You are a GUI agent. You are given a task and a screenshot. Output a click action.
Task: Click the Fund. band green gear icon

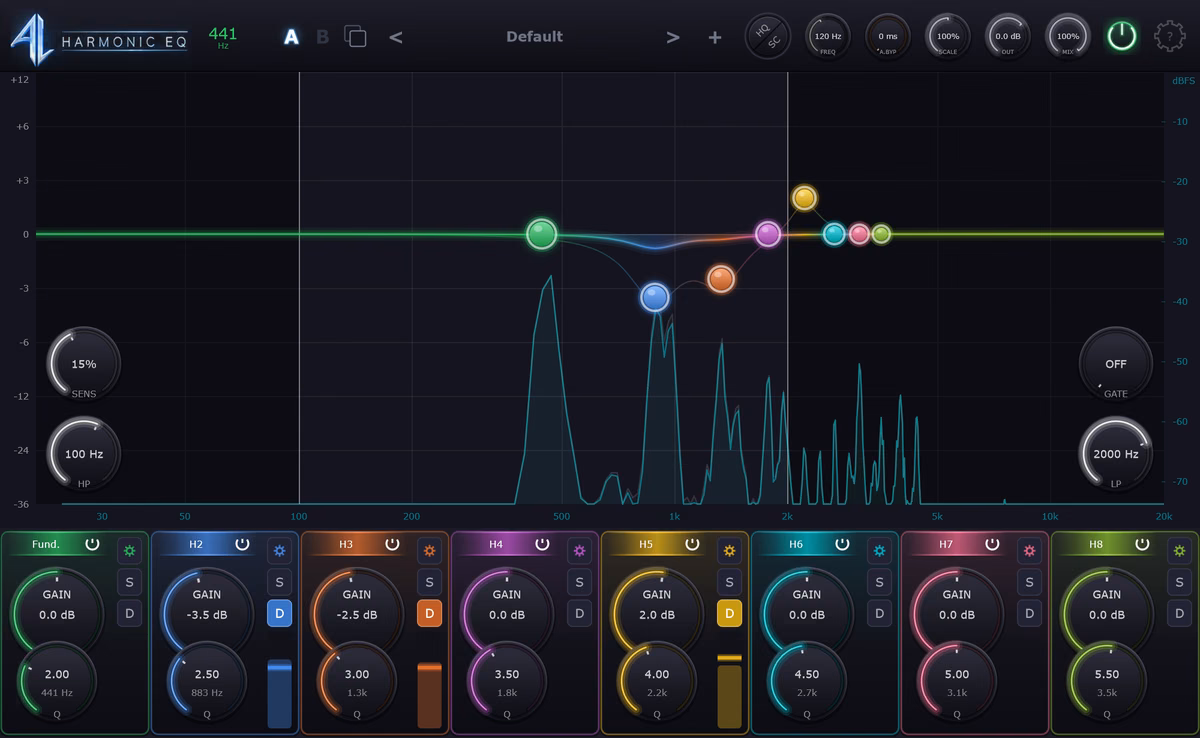pos(129,550)
